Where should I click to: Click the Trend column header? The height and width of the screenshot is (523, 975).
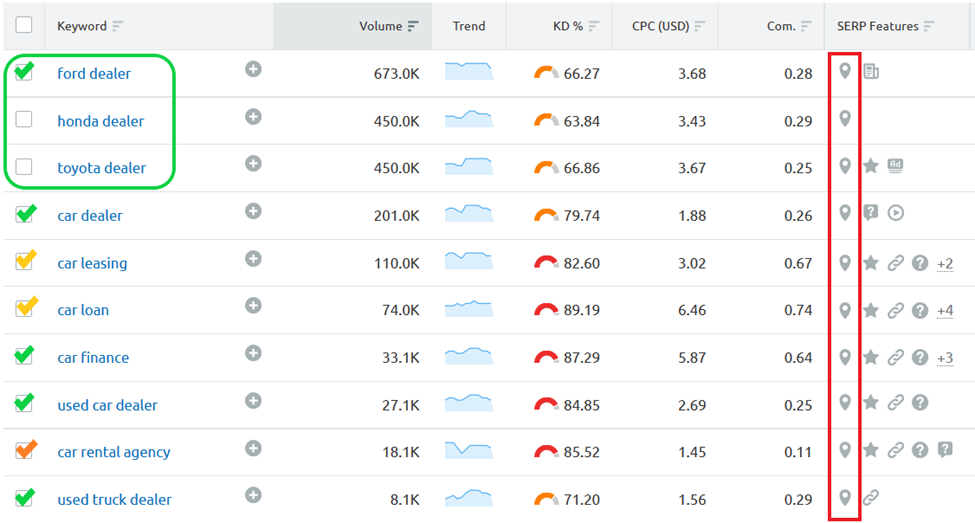click(469, 26)
